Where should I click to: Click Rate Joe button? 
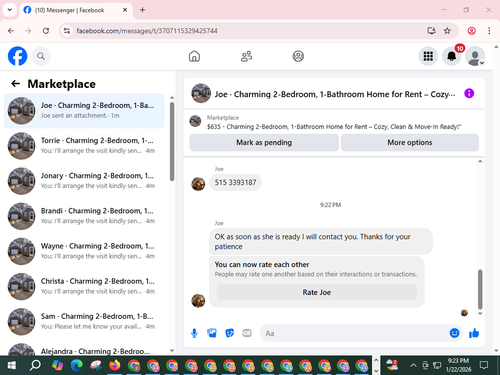317,292
